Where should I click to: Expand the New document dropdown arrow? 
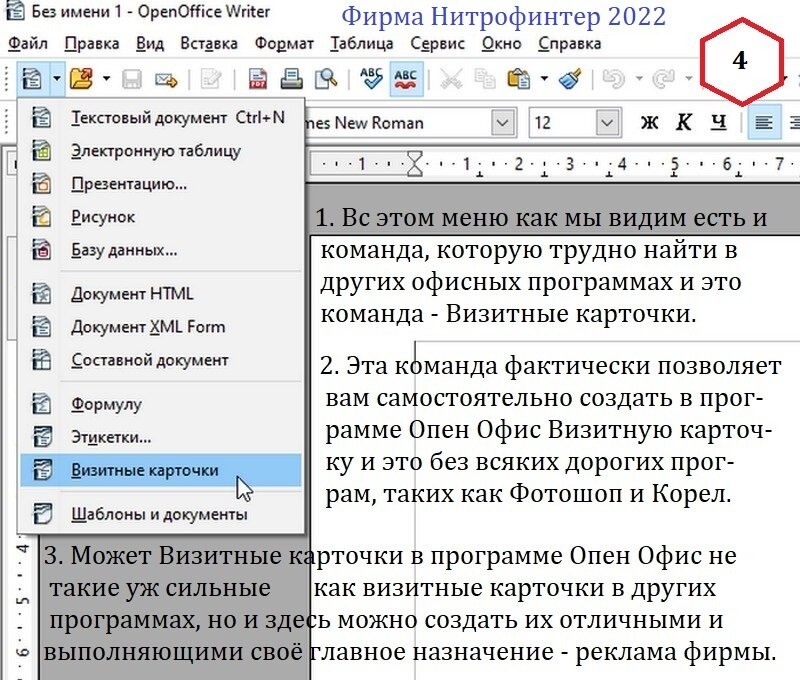point(56,79)
